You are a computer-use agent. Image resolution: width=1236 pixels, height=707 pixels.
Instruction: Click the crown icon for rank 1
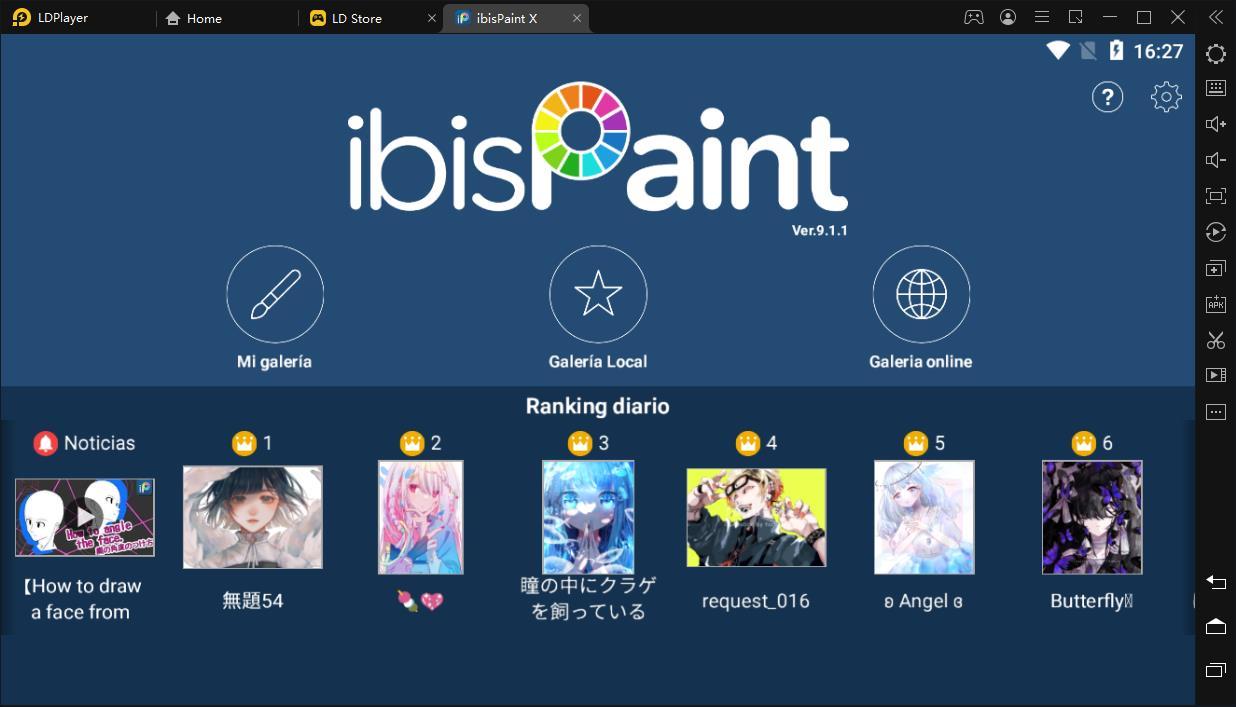point(244,443)
